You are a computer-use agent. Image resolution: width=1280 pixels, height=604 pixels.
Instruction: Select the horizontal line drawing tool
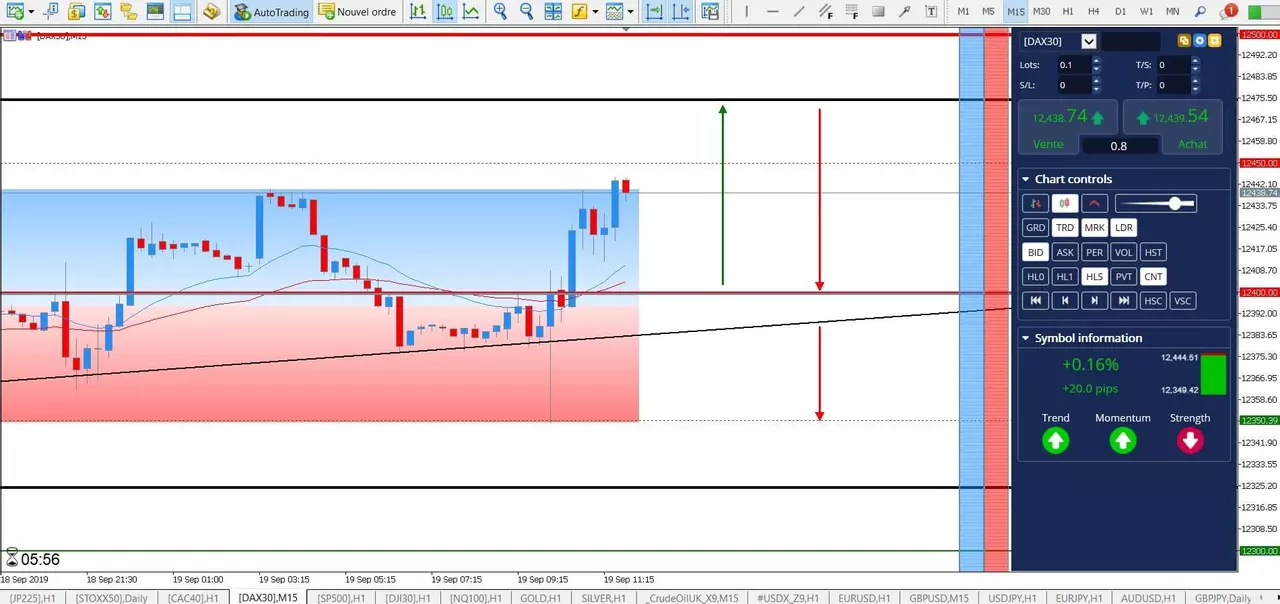tap(772, 12)
